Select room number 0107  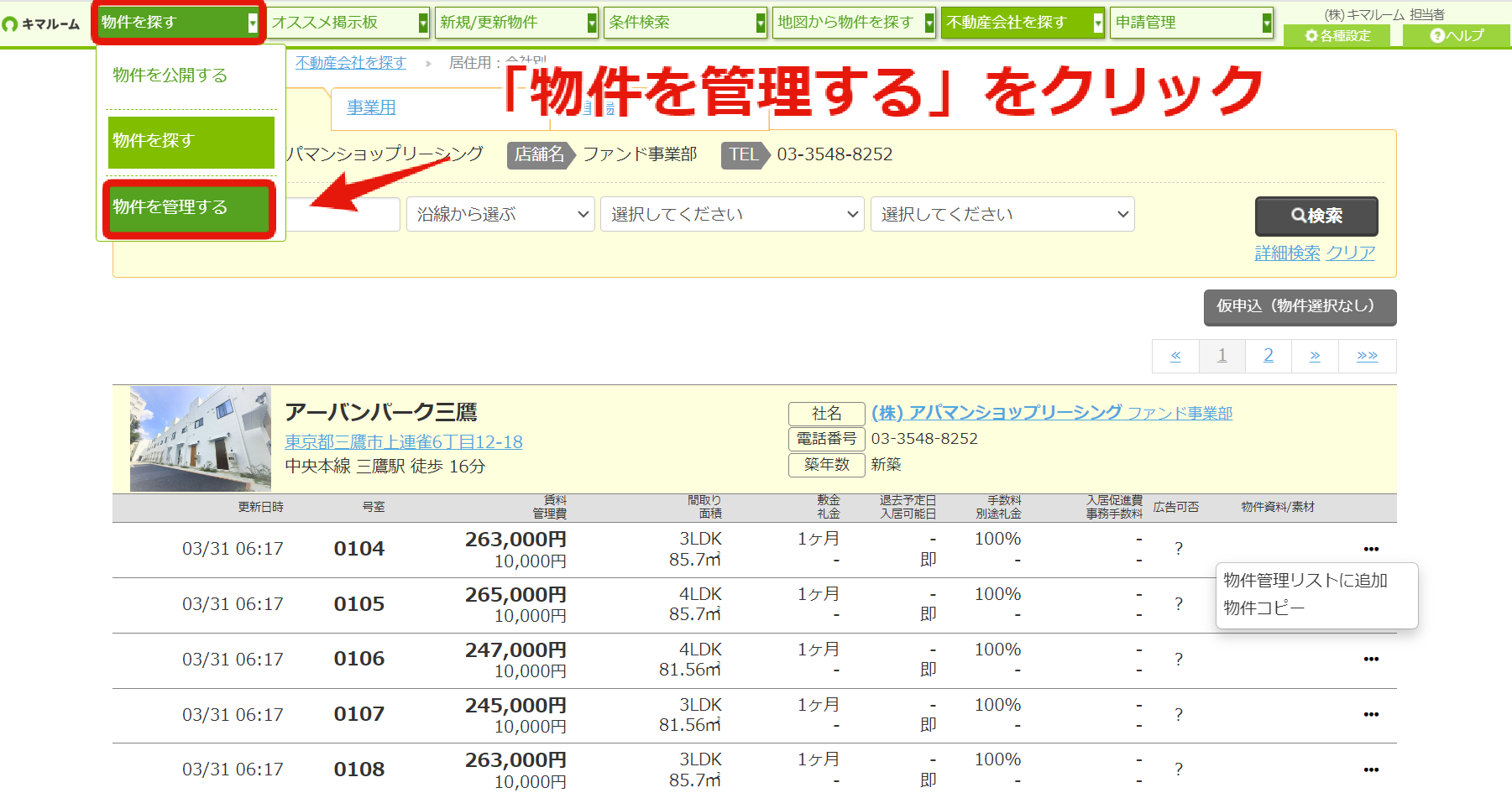pyautogui.click(x=359, y=714)
